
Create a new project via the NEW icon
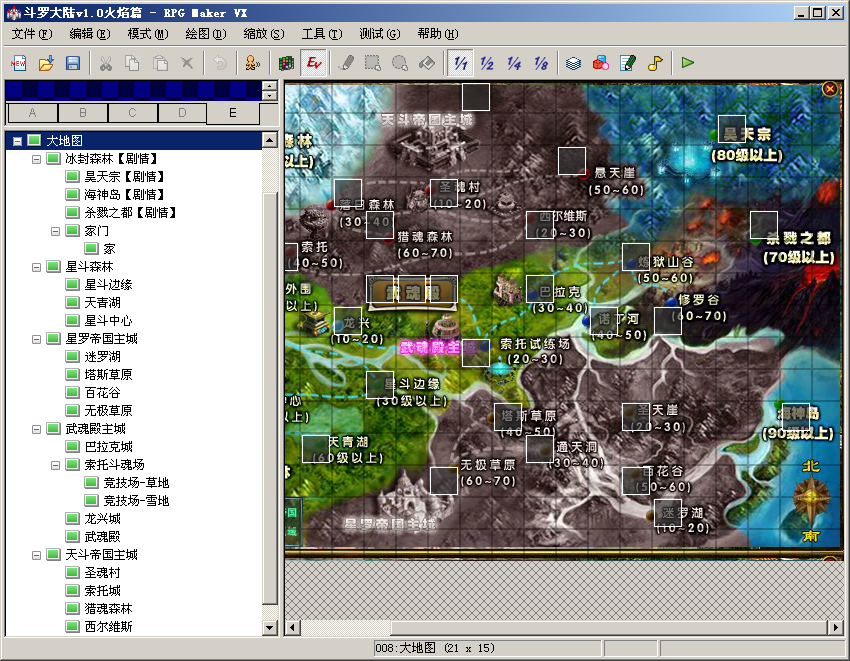[x=19, y=63]
